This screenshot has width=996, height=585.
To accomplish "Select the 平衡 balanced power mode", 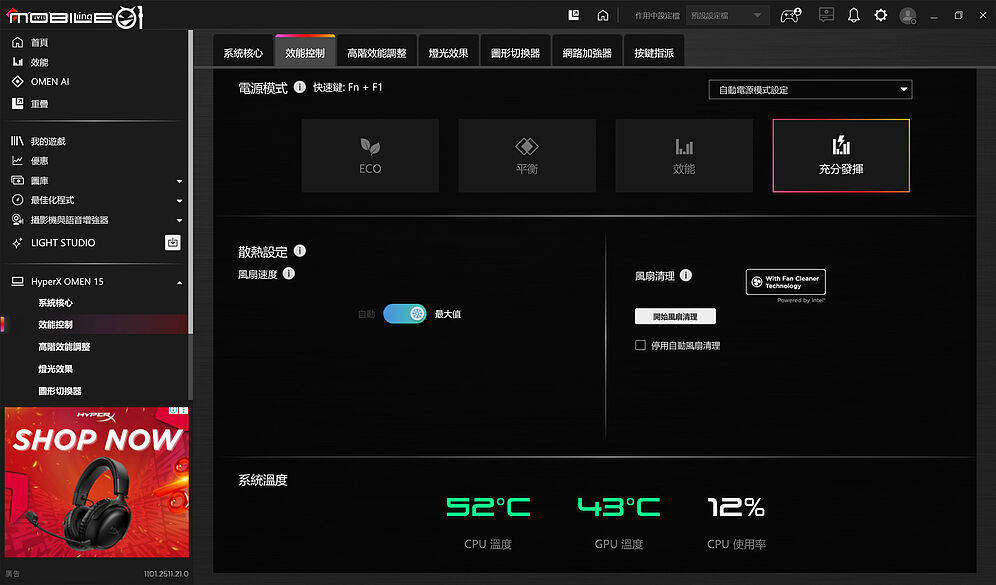I will 527,156.
